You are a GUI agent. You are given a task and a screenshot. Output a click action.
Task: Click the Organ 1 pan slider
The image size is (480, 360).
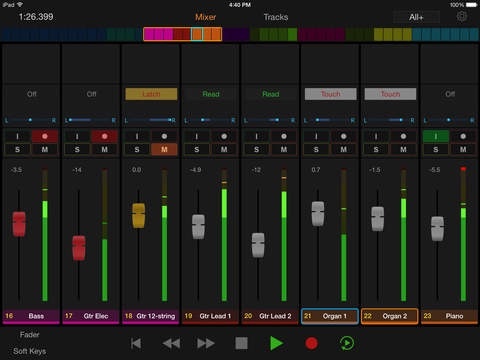[x=330, y=120]
